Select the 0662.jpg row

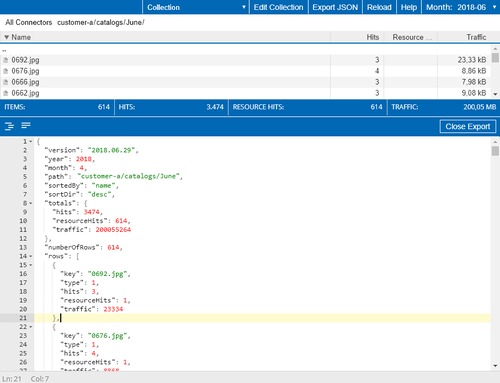(245, 93)
